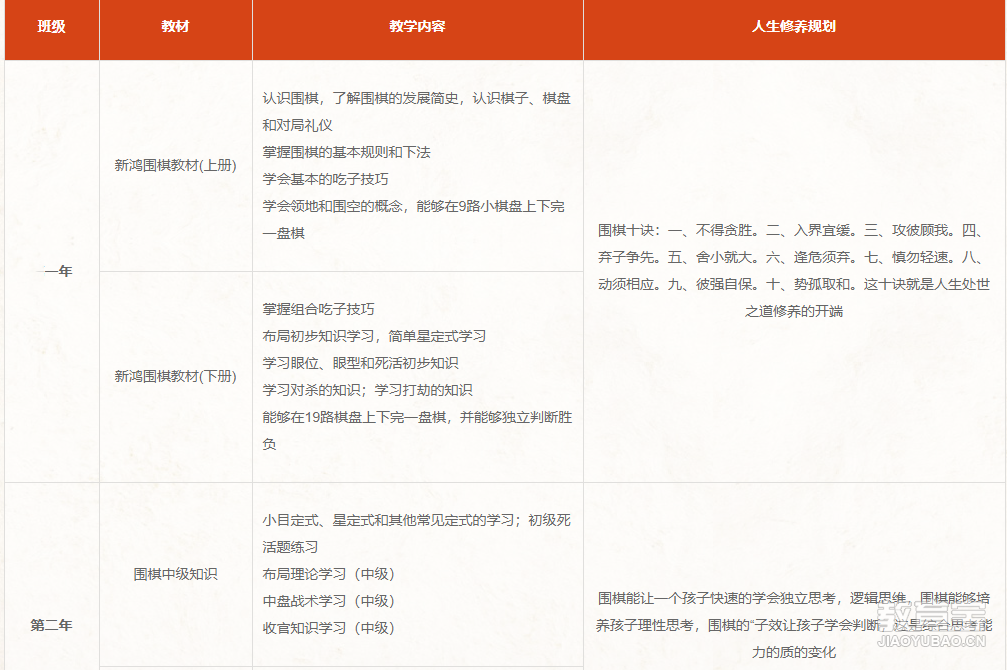Select the line starting 小目定式、星定式
This screenshot has width=1007, height=670.
416,534
